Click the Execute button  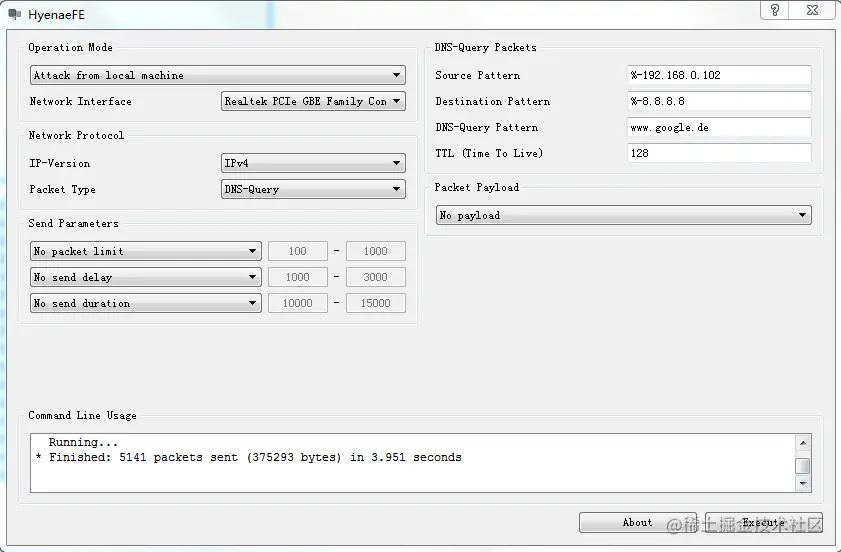point(763,522)
